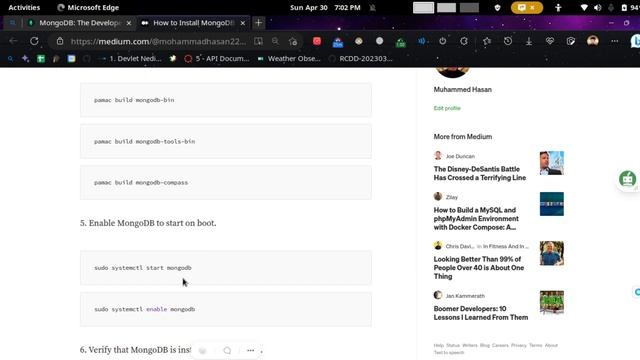Open Looking Better Than 99% article
The height and width of the screenshot is (360, 640).
(479, 268)
